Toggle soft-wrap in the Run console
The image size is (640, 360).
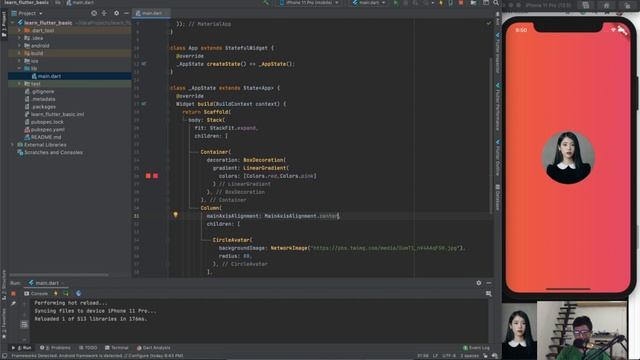click(x=24, y=324)
